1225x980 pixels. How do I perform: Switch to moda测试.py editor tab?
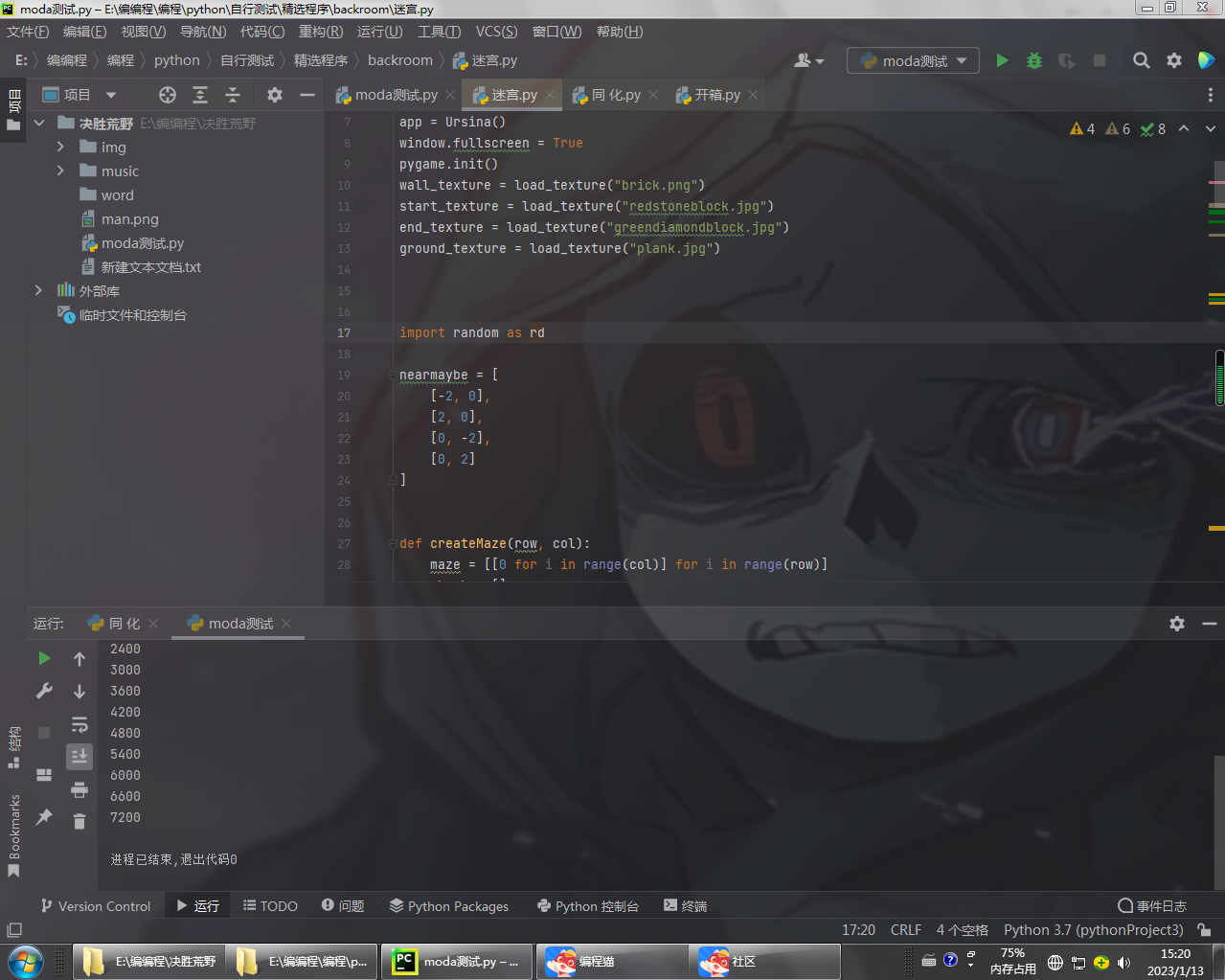pyautogui.click(x=395, y=95)
